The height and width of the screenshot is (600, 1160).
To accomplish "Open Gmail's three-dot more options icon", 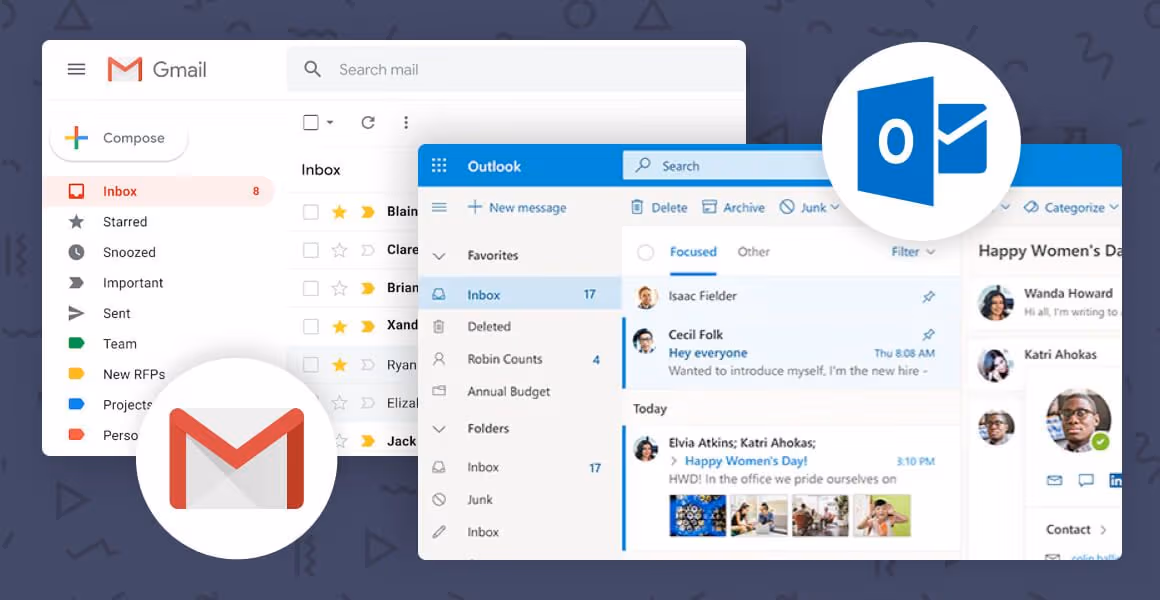I will pyautogui.click(x=406, y=121).
